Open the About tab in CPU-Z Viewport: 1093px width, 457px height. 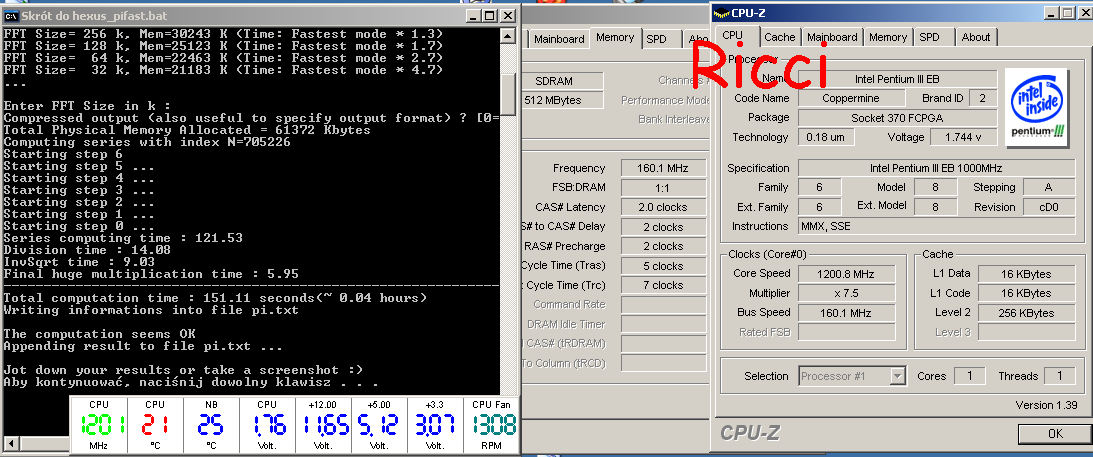tap(975, 37)
